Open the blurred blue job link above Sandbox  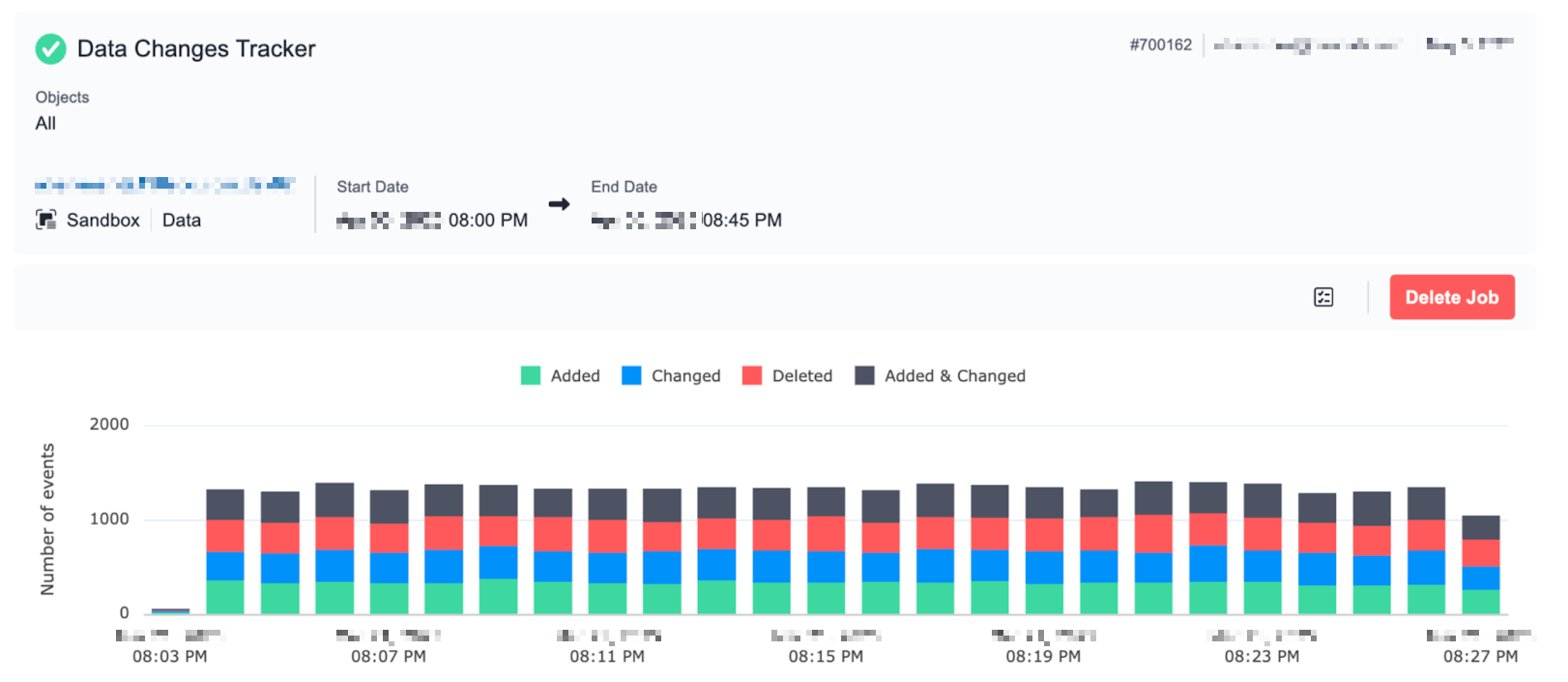(164, 184)
